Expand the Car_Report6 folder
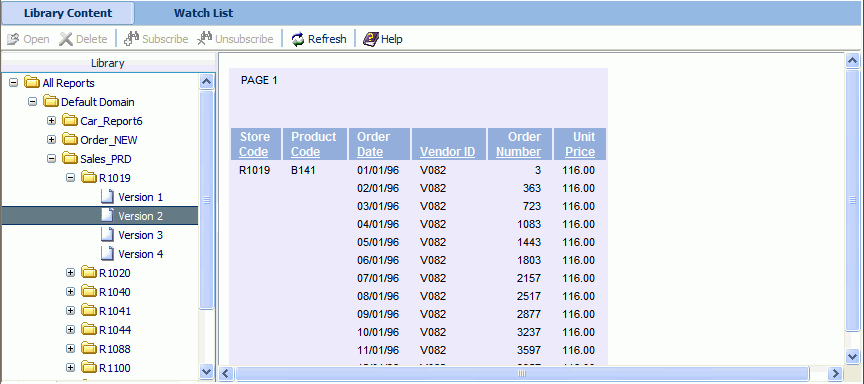Image resolution: width=864 pixels, height=384 pixels. (52, 121)
